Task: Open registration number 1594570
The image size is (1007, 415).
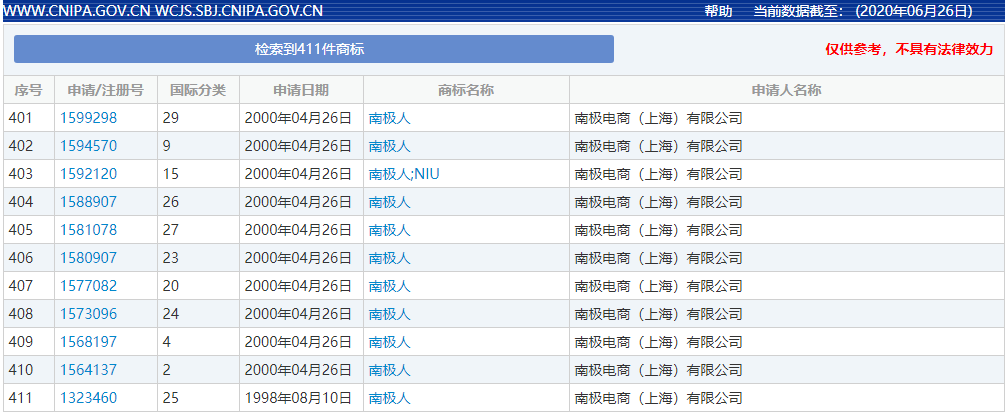Action: pos(89,146)
